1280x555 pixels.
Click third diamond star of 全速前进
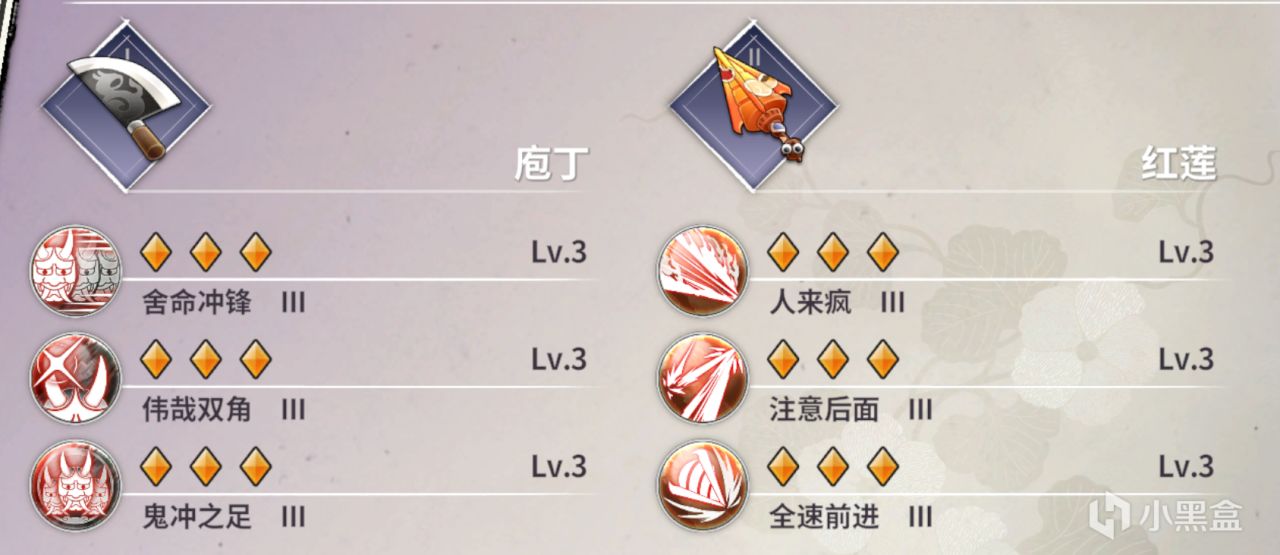click(x=883, y=467)
